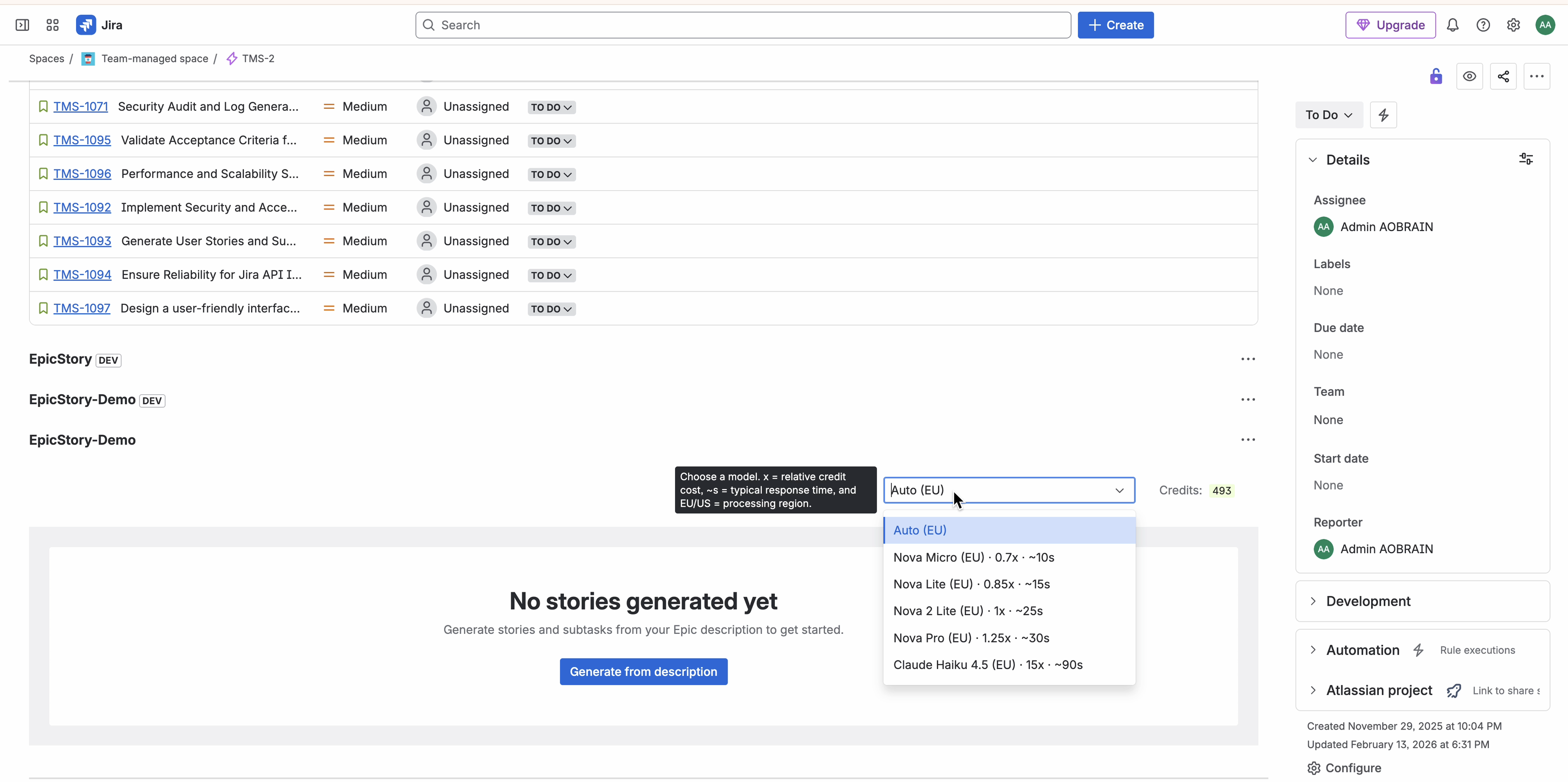Open automation lightning bolt button
The width and height of the screenshot is (1568, 782).
coord(1383,115)
